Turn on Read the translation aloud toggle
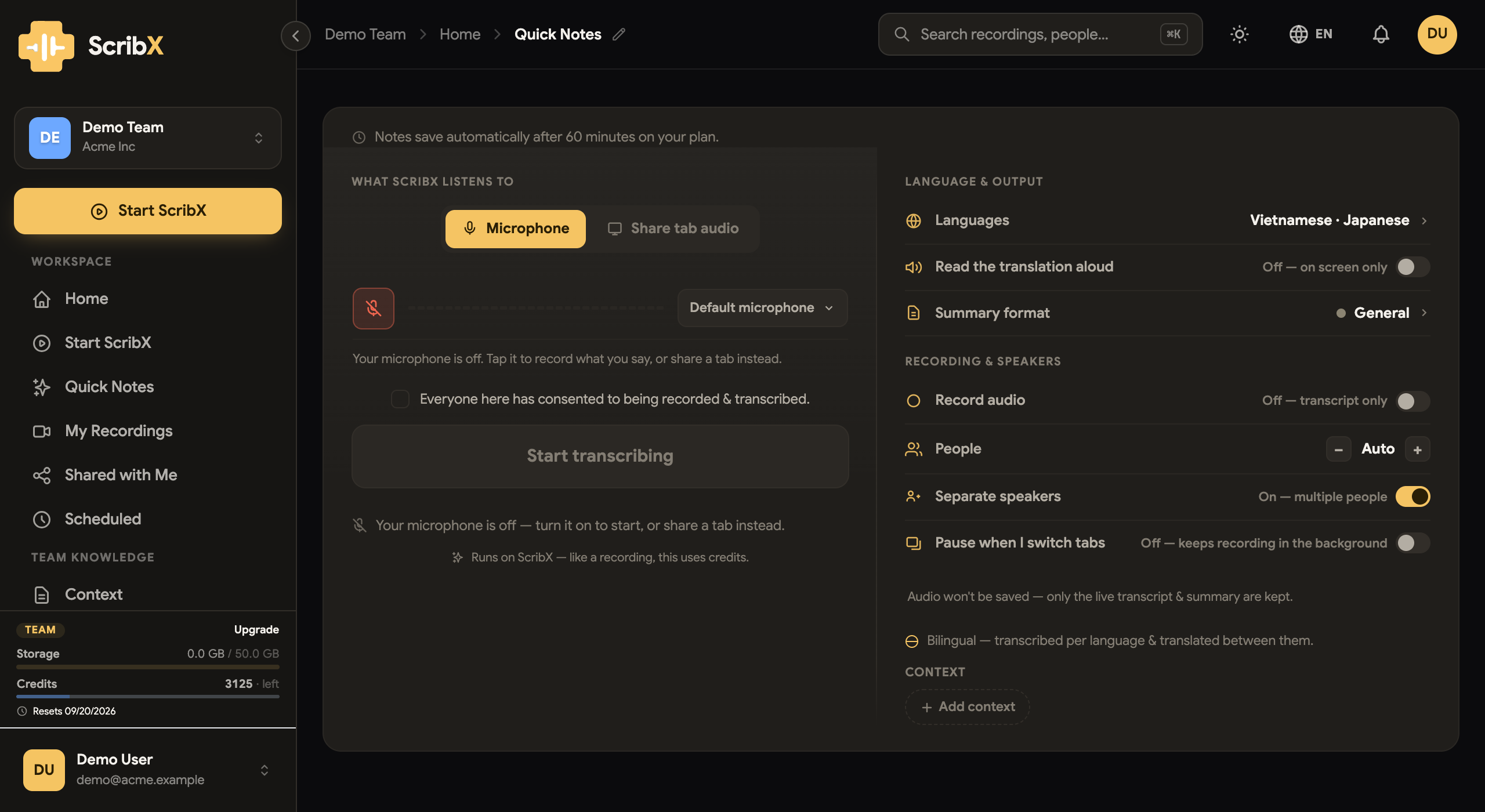The image size is (1485, 812). point(1412,267)
